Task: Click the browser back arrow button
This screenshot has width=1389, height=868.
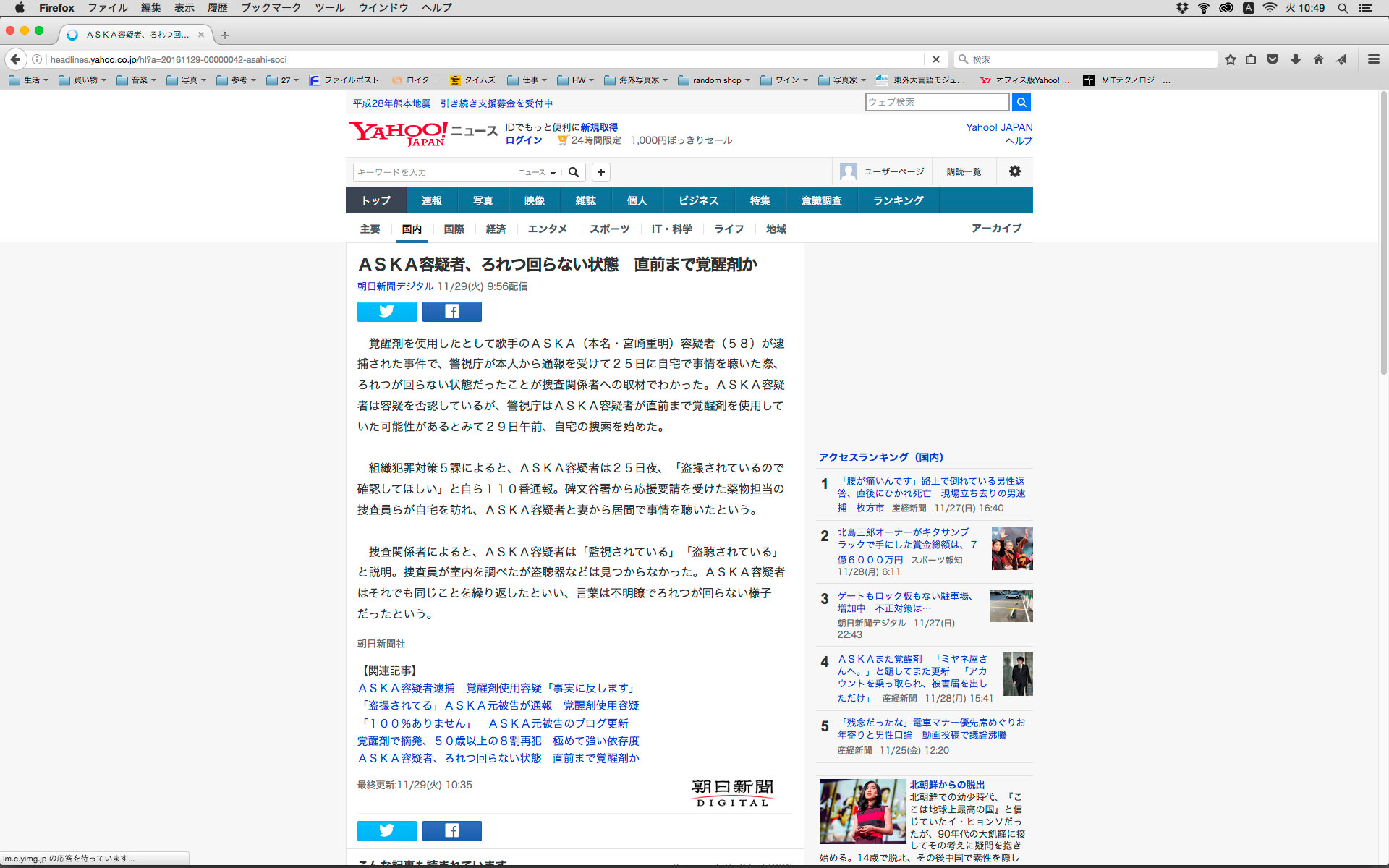Action: click(15, 59)
